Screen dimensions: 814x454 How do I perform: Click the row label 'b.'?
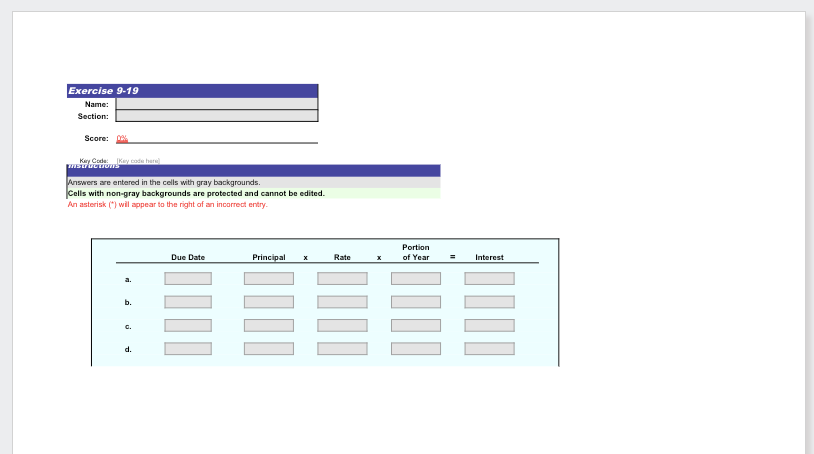pyautogui.click(x=128, y=302)
